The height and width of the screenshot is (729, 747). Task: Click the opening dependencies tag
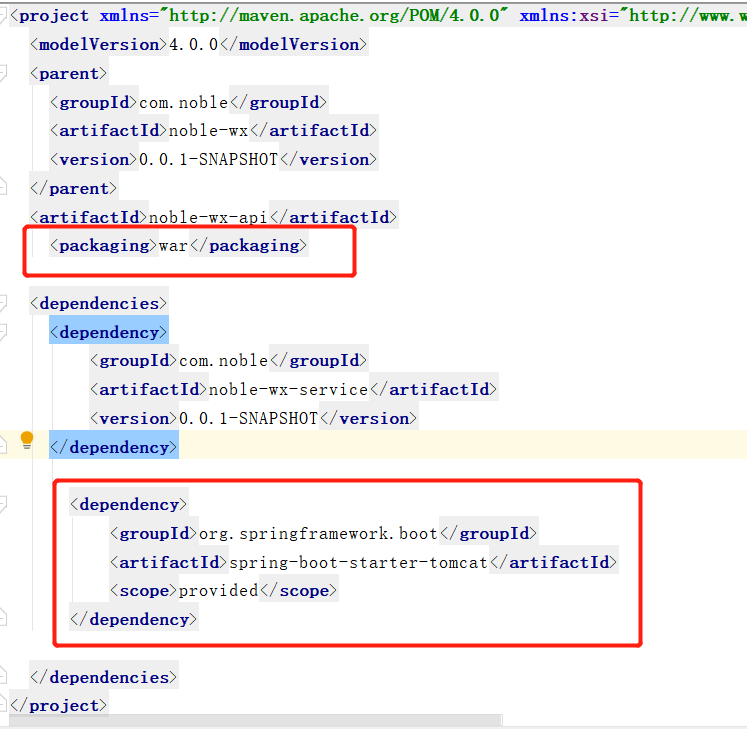click(x=99, y=304)
